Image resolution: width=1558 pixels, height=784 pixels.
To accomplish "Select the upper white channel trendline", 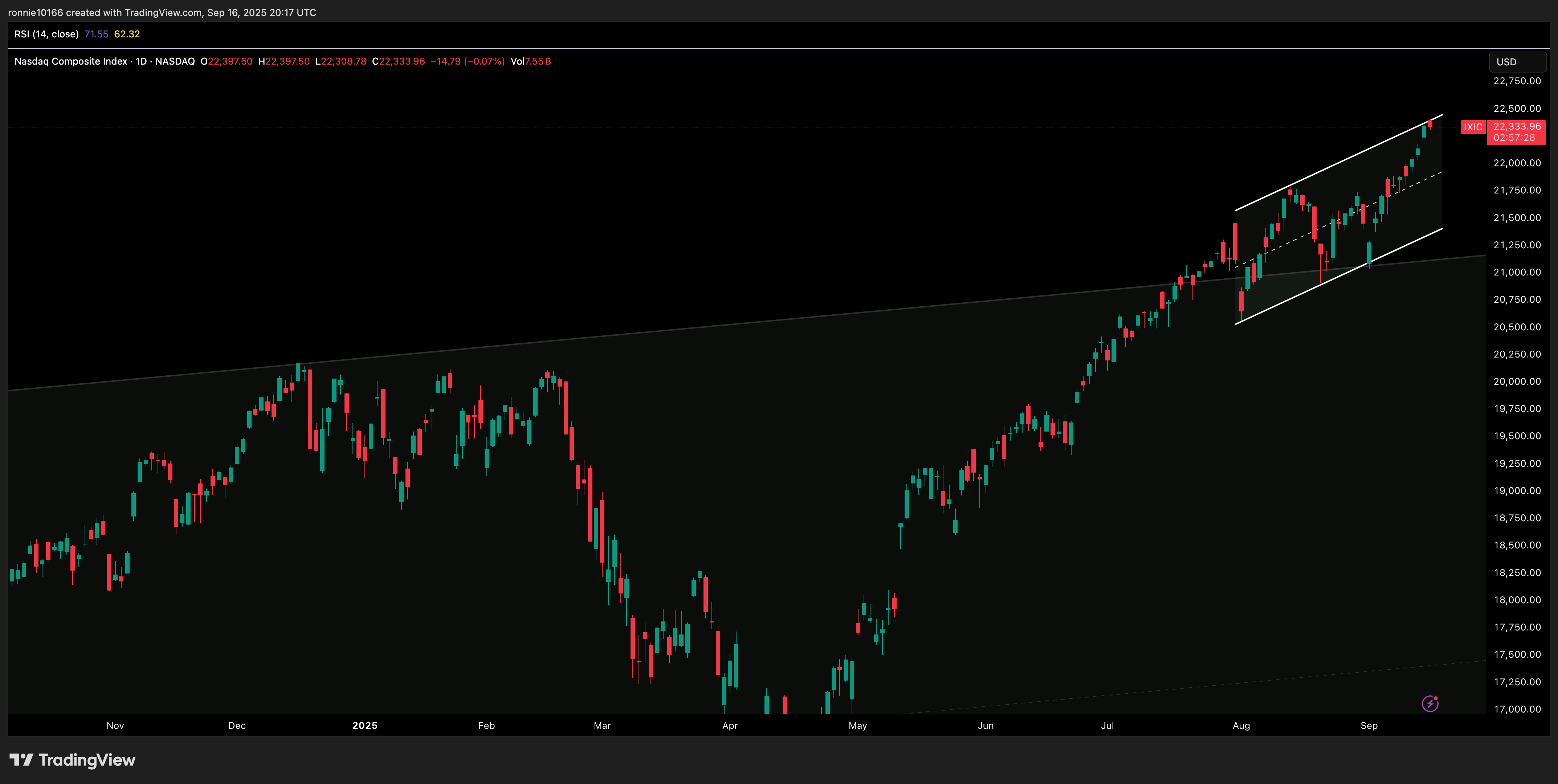I will pos(1338,162).
